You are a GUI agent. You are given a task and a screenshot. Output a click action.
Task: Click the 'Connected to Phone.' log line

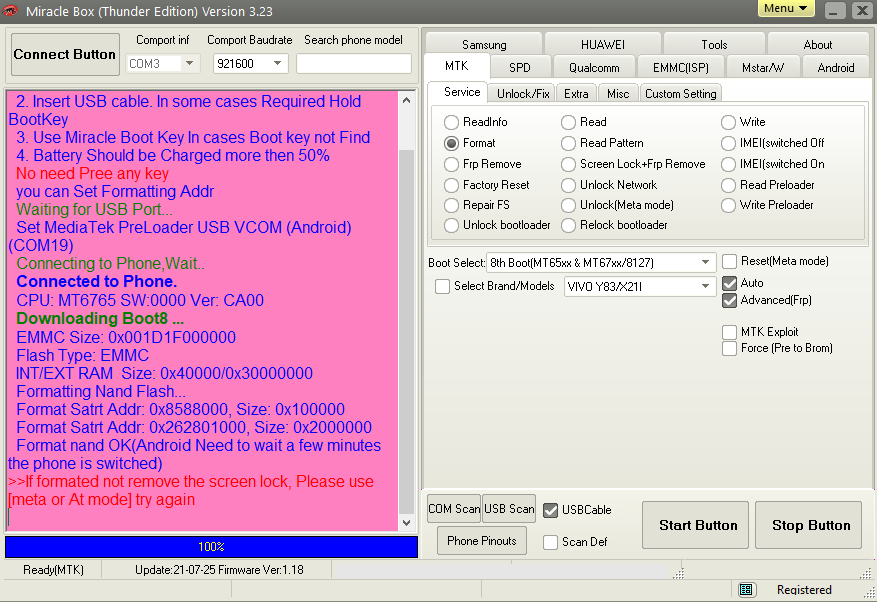(97, 281)
